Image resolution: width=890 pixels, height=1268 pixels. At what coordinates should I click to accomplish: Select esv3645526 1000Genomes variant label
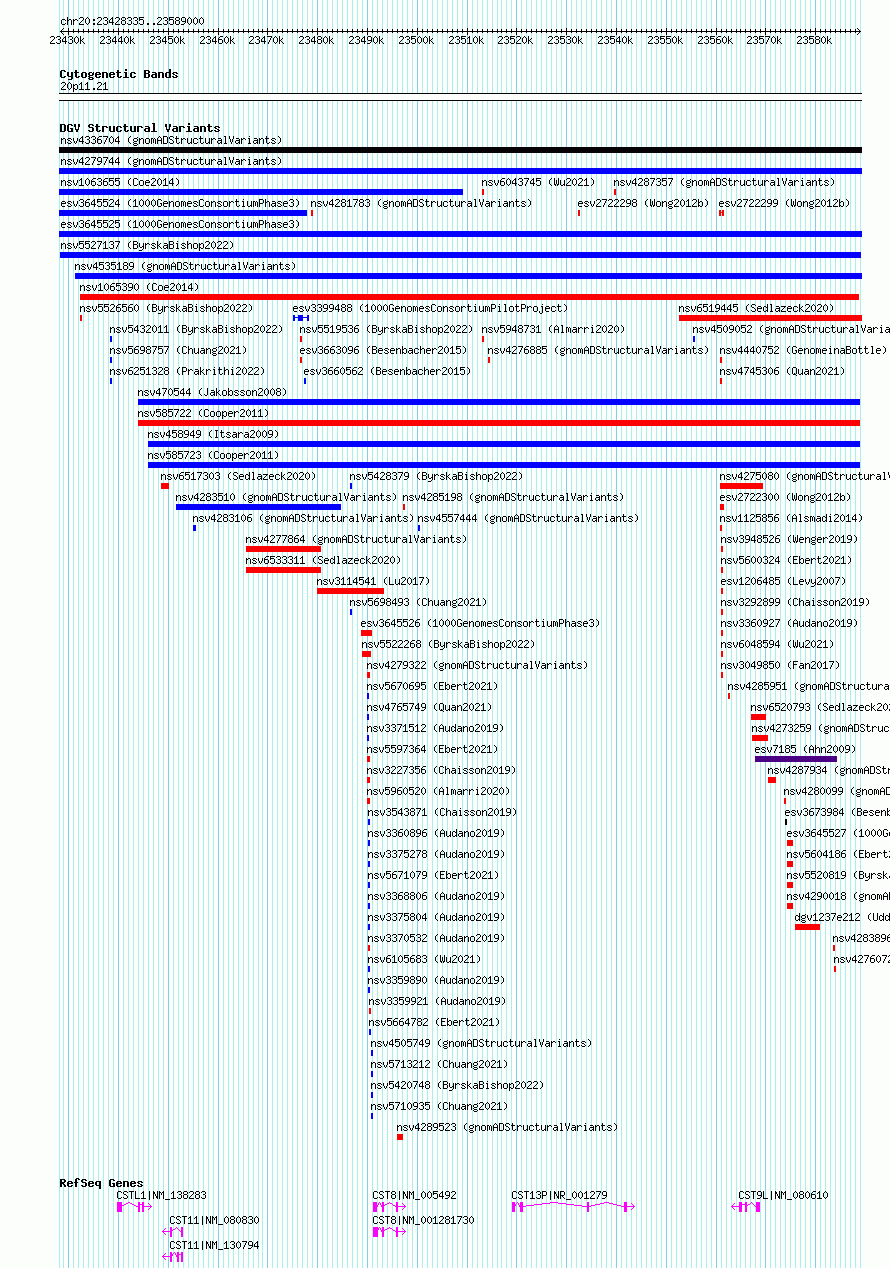point(480,623)
